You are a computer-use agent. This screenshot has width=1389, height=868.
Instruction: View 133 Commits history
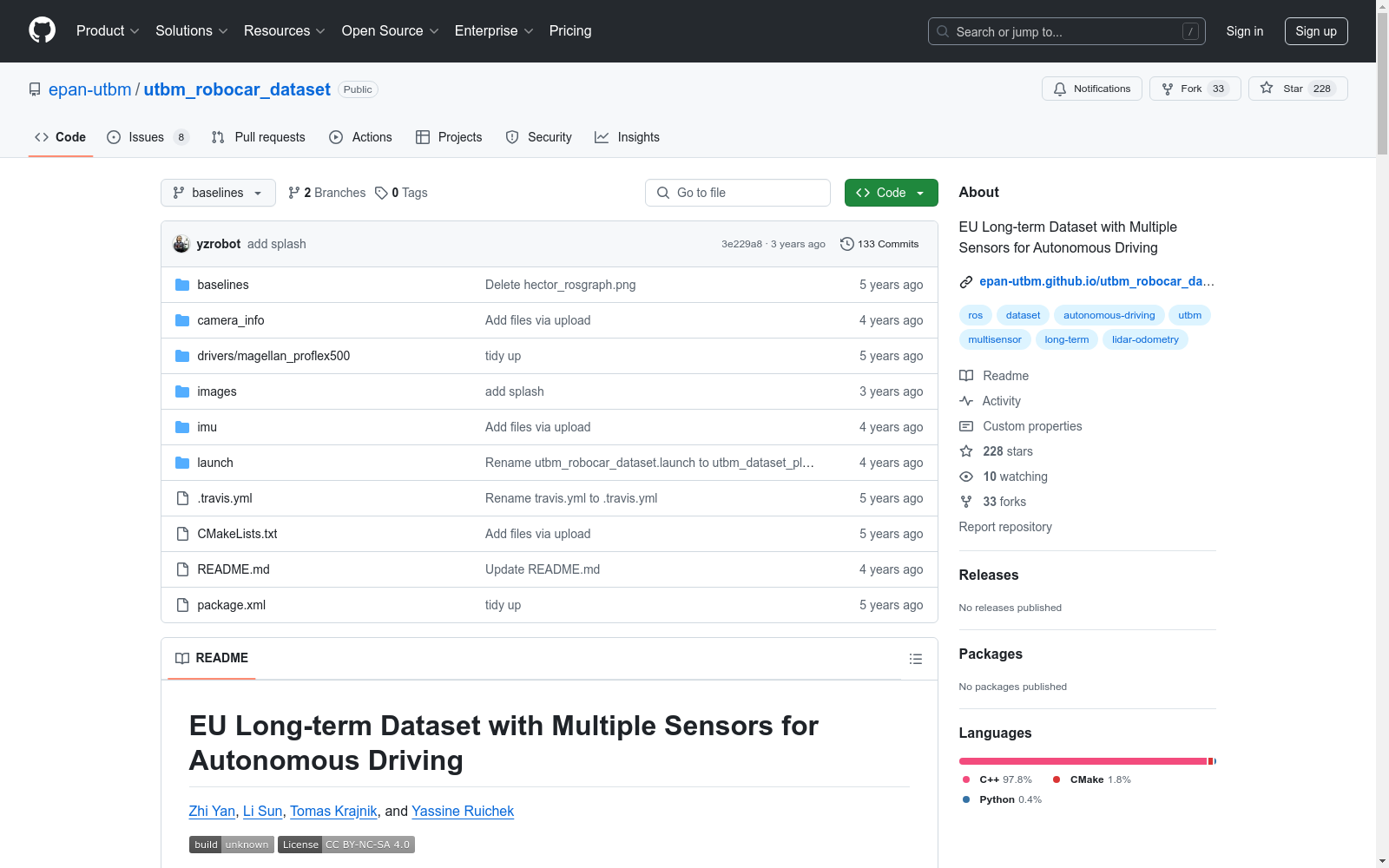pos(879,244)
